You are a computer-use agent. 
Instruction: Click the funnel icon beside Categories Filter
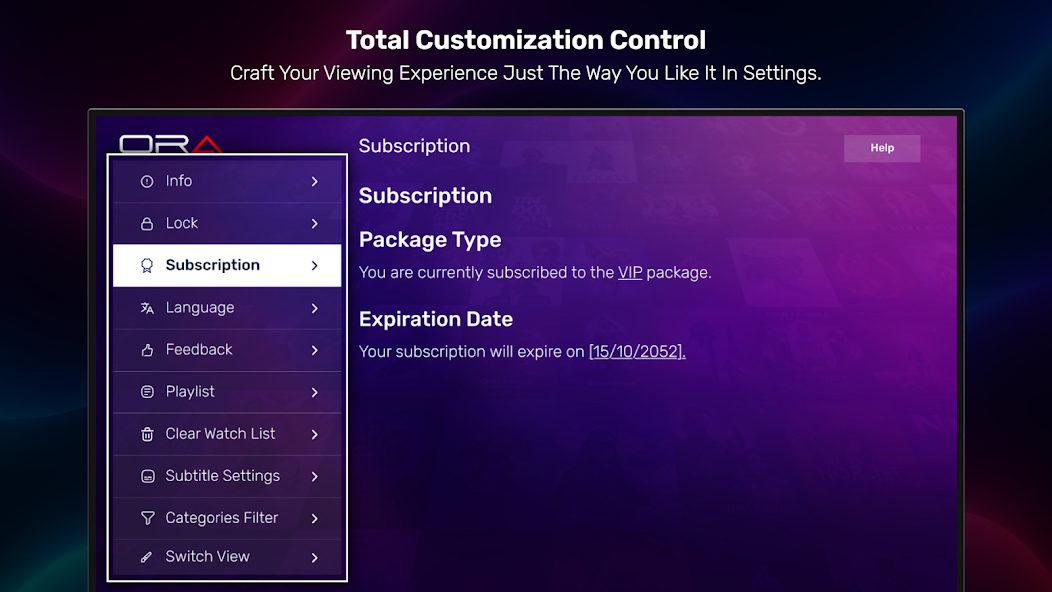coord(147,518)
